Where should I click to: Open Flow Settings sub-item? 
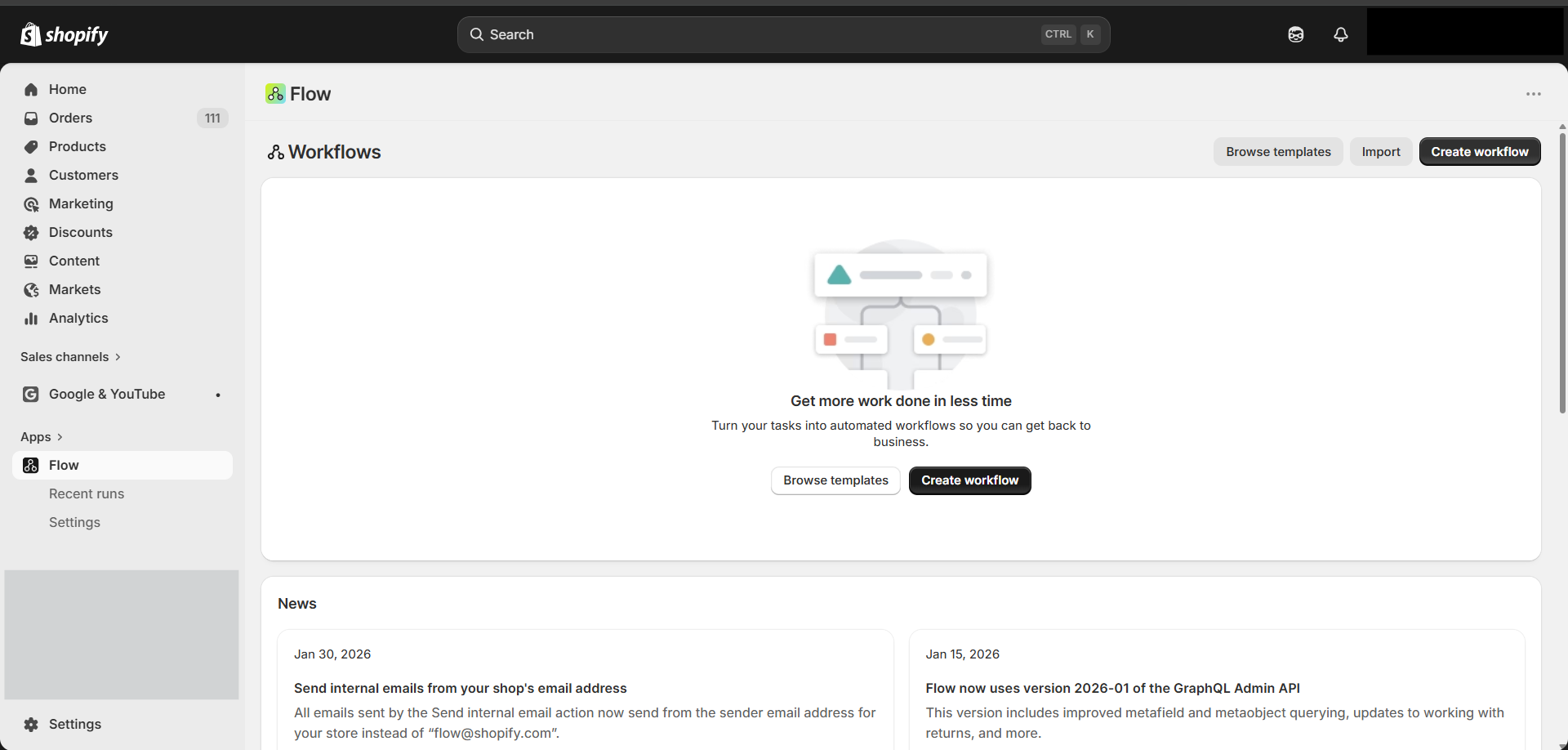click(122, 523)
